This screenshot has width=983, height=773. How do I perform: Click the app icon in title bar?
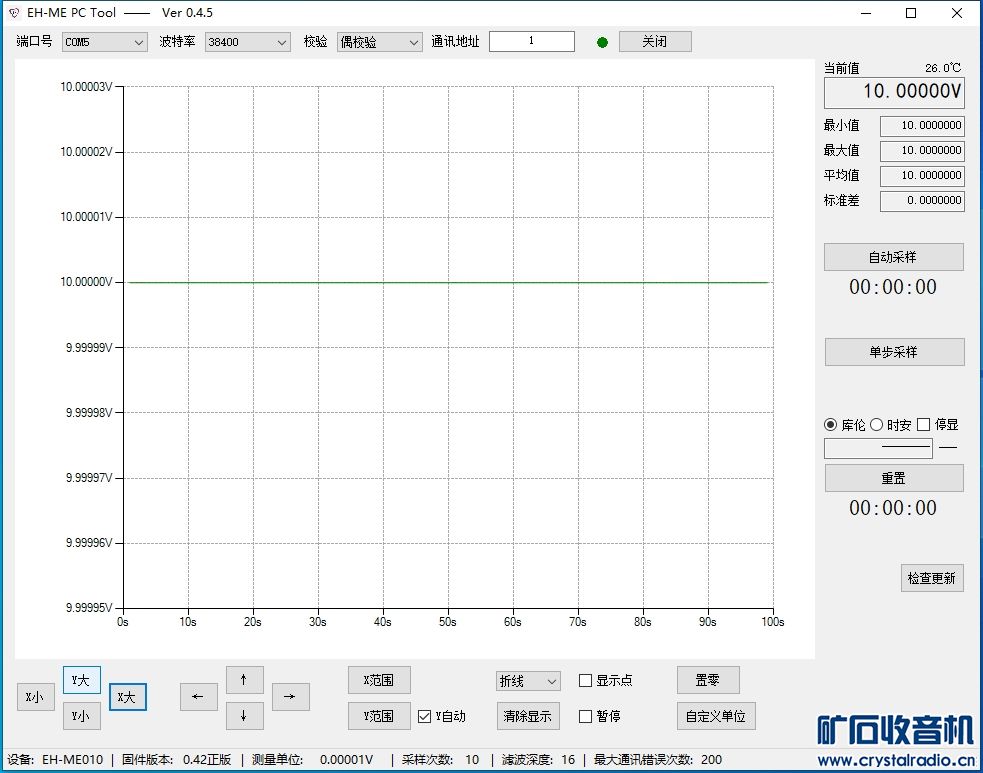[x=14, y=13]
